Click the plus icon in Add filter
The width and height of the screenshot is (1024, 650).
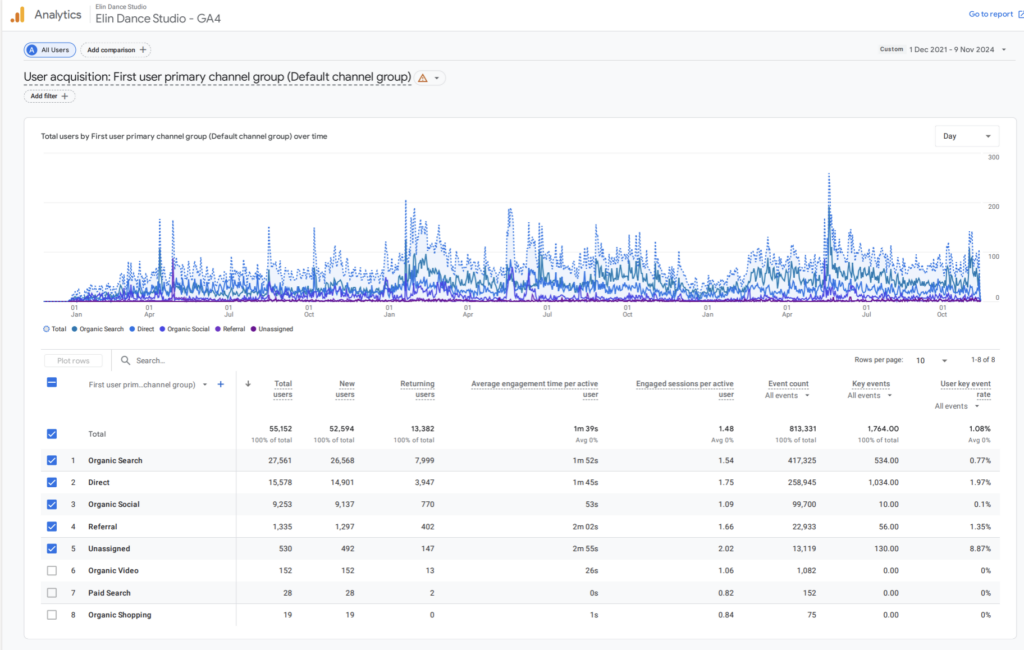click(65, 97)
